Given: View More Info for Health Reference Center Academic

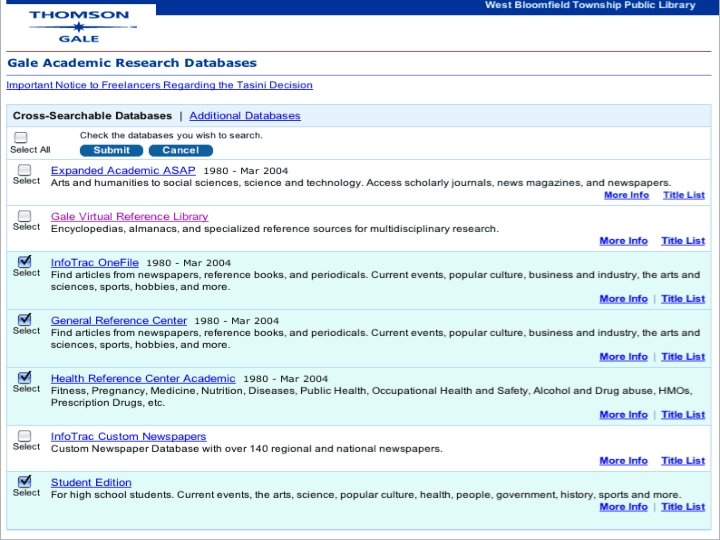Looking at the screenshot, I should click(624, 414).
